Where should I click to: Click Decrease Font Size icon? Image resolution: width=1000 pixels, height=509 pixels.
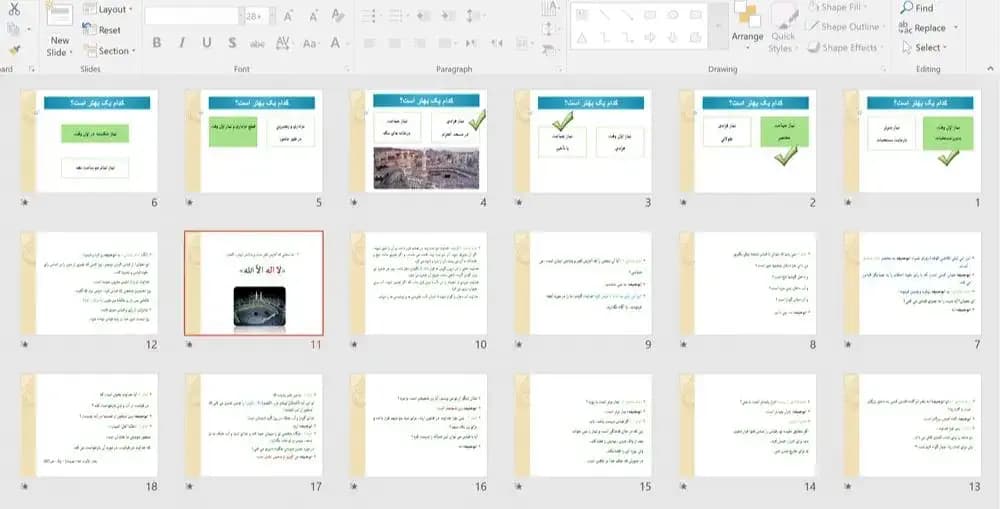(x=313, y=17)
